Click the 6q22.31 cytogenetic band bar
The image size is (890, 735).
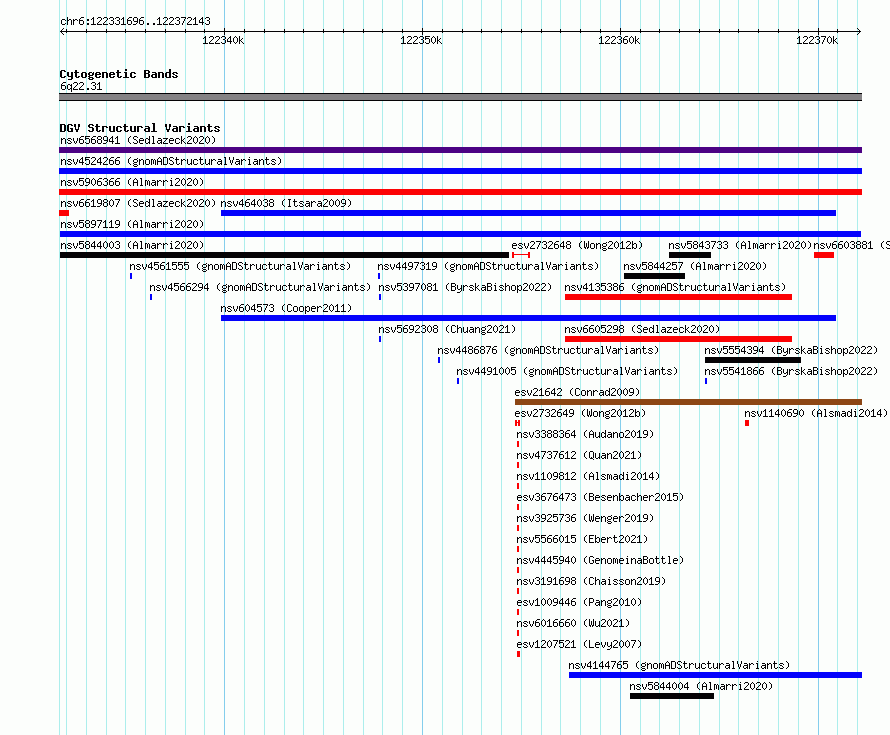tap(460, 97)
